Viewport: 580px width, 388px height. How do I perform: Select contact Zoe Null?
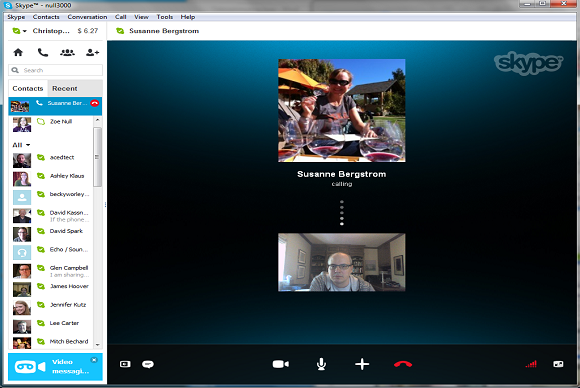point(51,125)
